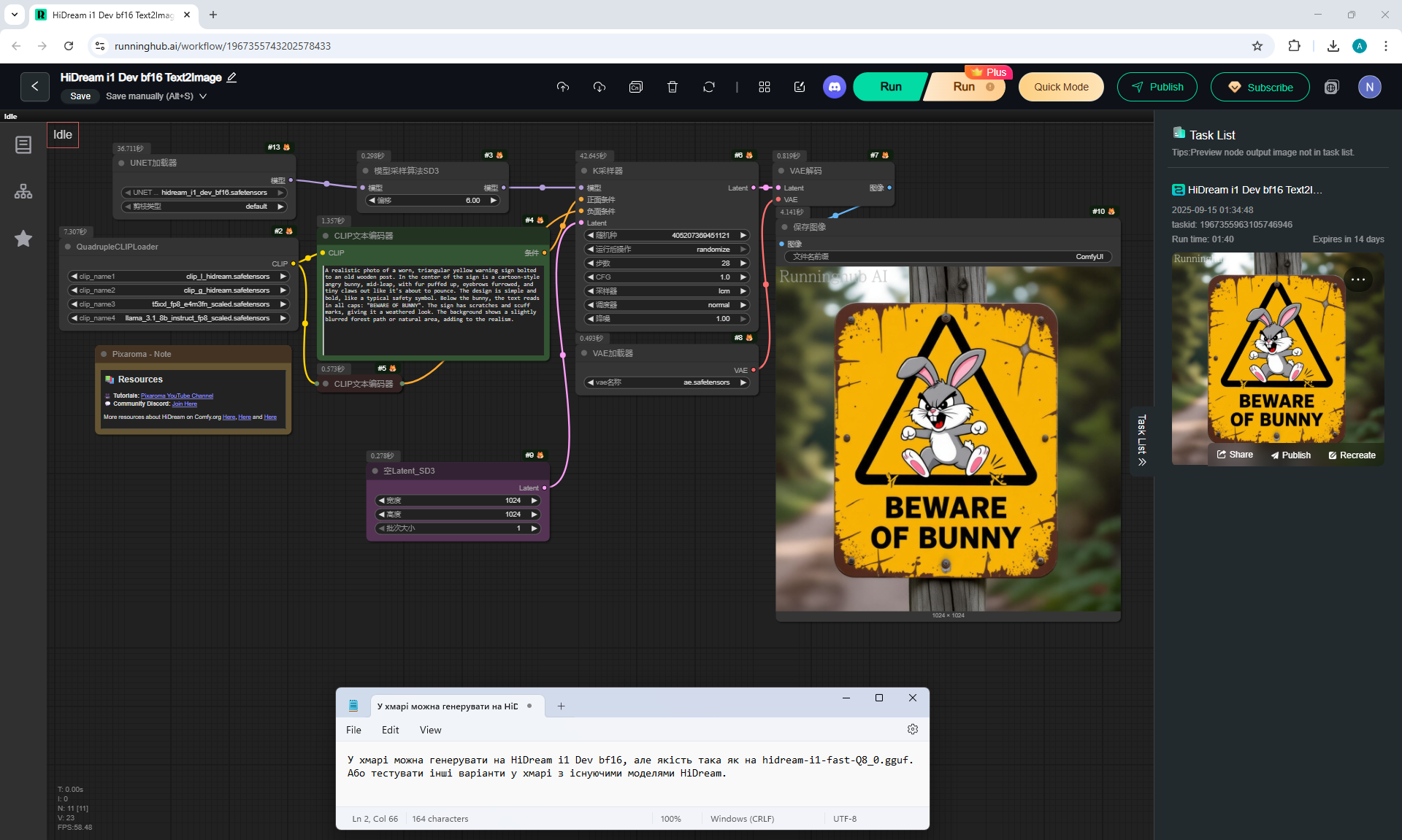
Task: Click the CFG value slider field
Action: (x=667, y=277)
